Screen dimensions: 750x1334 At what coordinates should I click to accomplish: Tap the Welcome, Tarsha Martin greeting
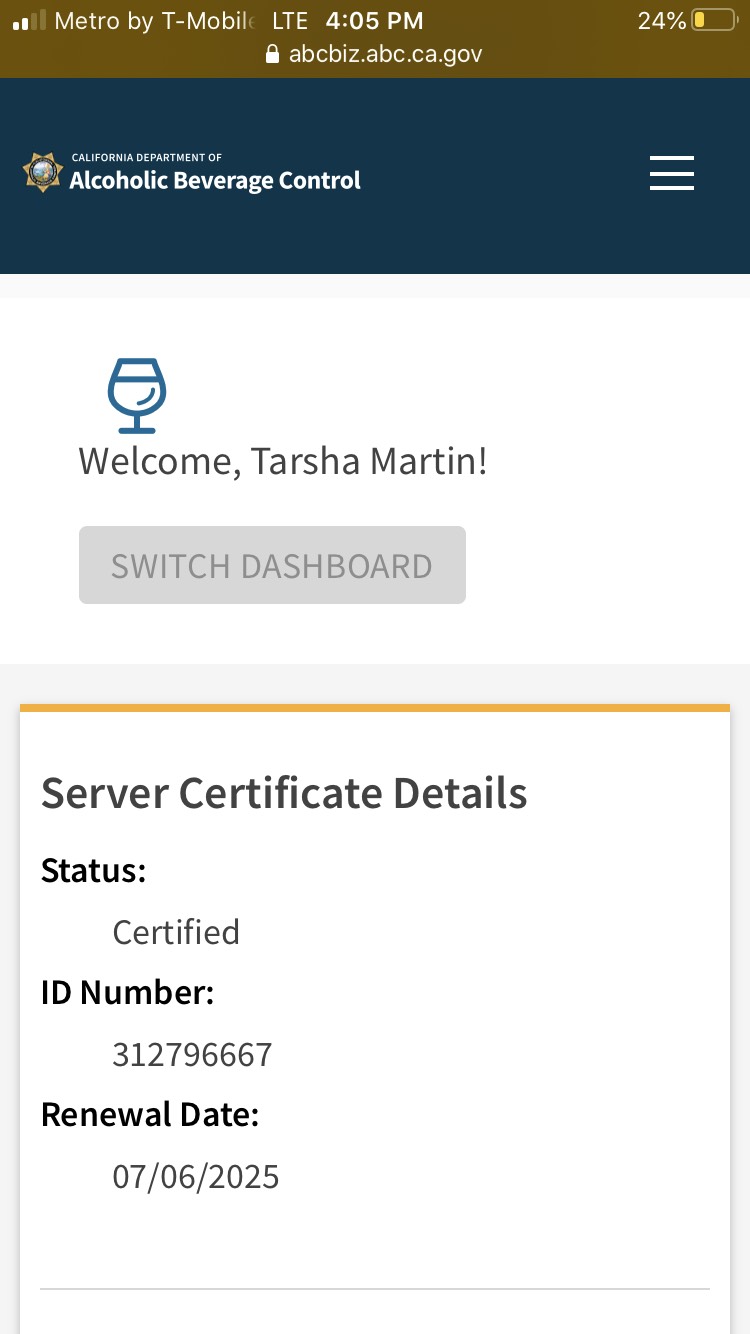[283, 461]
